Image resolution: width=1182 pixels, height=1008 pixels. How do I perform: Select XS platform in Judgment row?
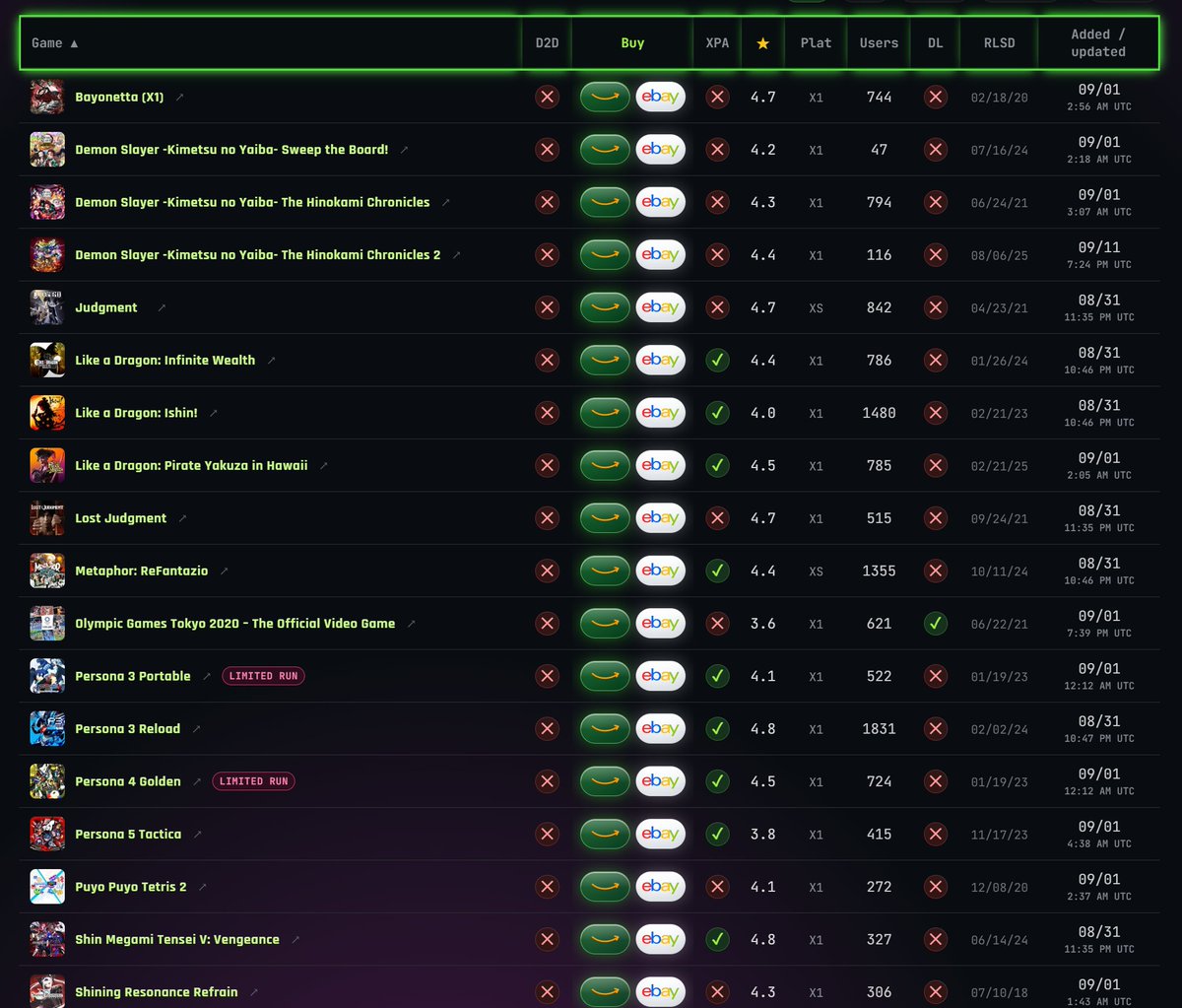click(x=816, y=308)
